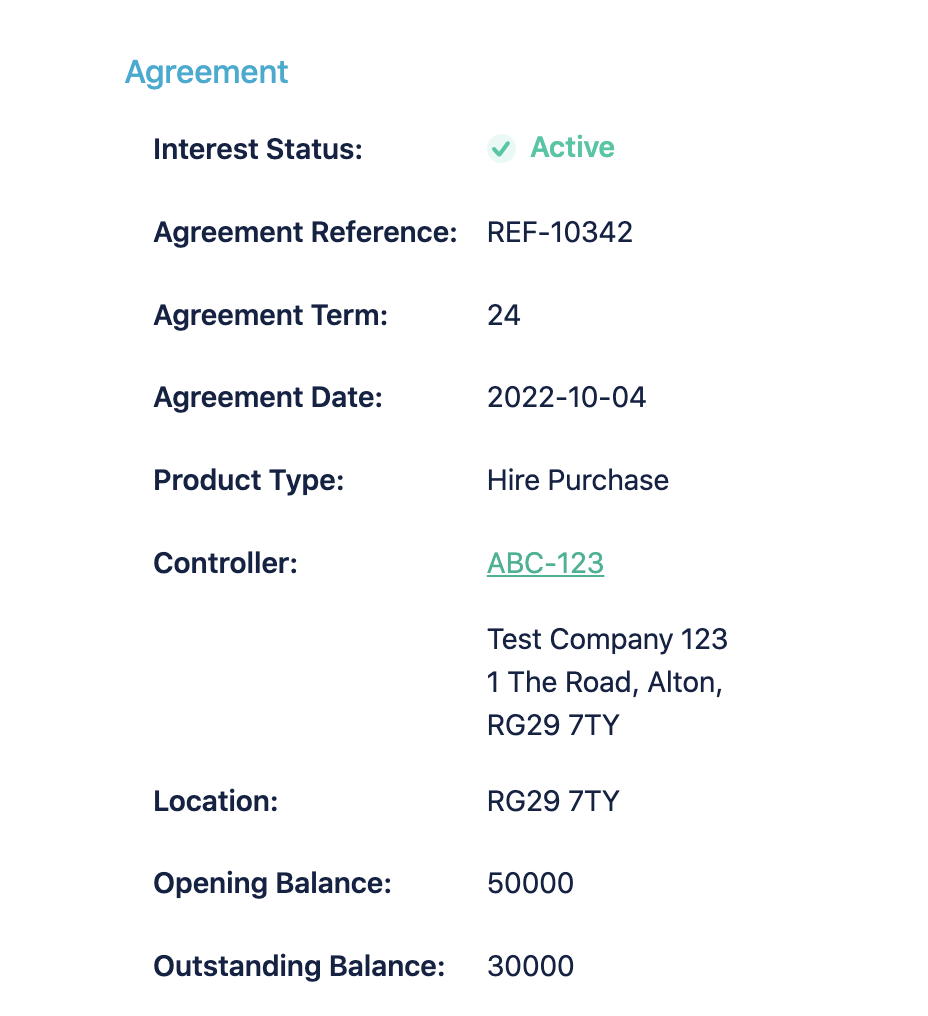The height and width of the screenshot is (1016, 928).
Task: Click the 2022-10-04 agreement date
Action: (566, 398)
